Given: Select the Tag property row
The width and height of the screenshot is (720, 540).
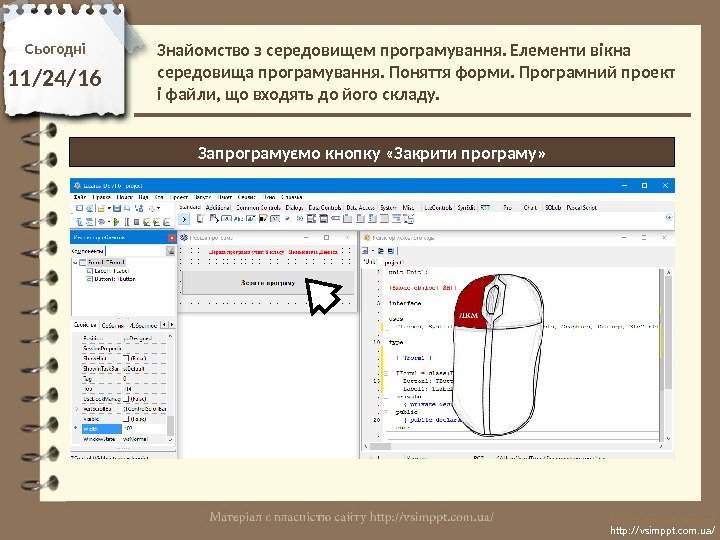Looking at the screenshot, I should pyautogui.click(x=123, y=379).
